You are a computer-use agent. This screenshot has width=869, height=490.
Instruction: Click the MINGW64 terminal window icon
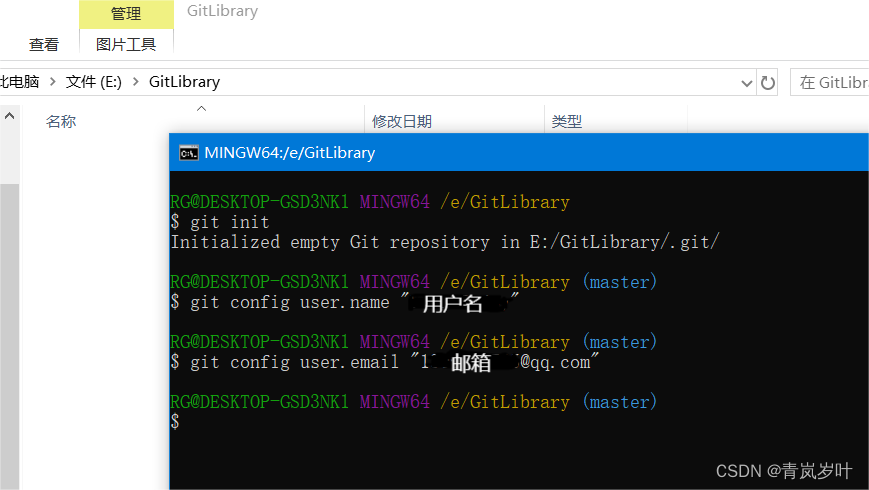pos(188,153)
